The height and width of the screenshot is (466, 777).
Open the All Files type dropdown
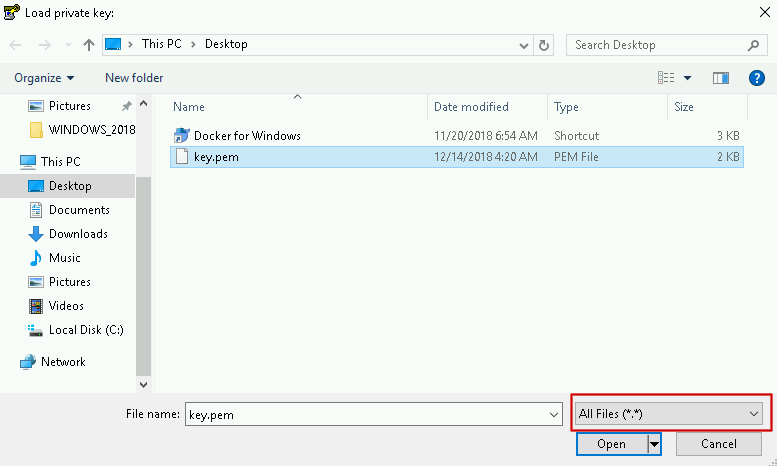pos(668,413)
